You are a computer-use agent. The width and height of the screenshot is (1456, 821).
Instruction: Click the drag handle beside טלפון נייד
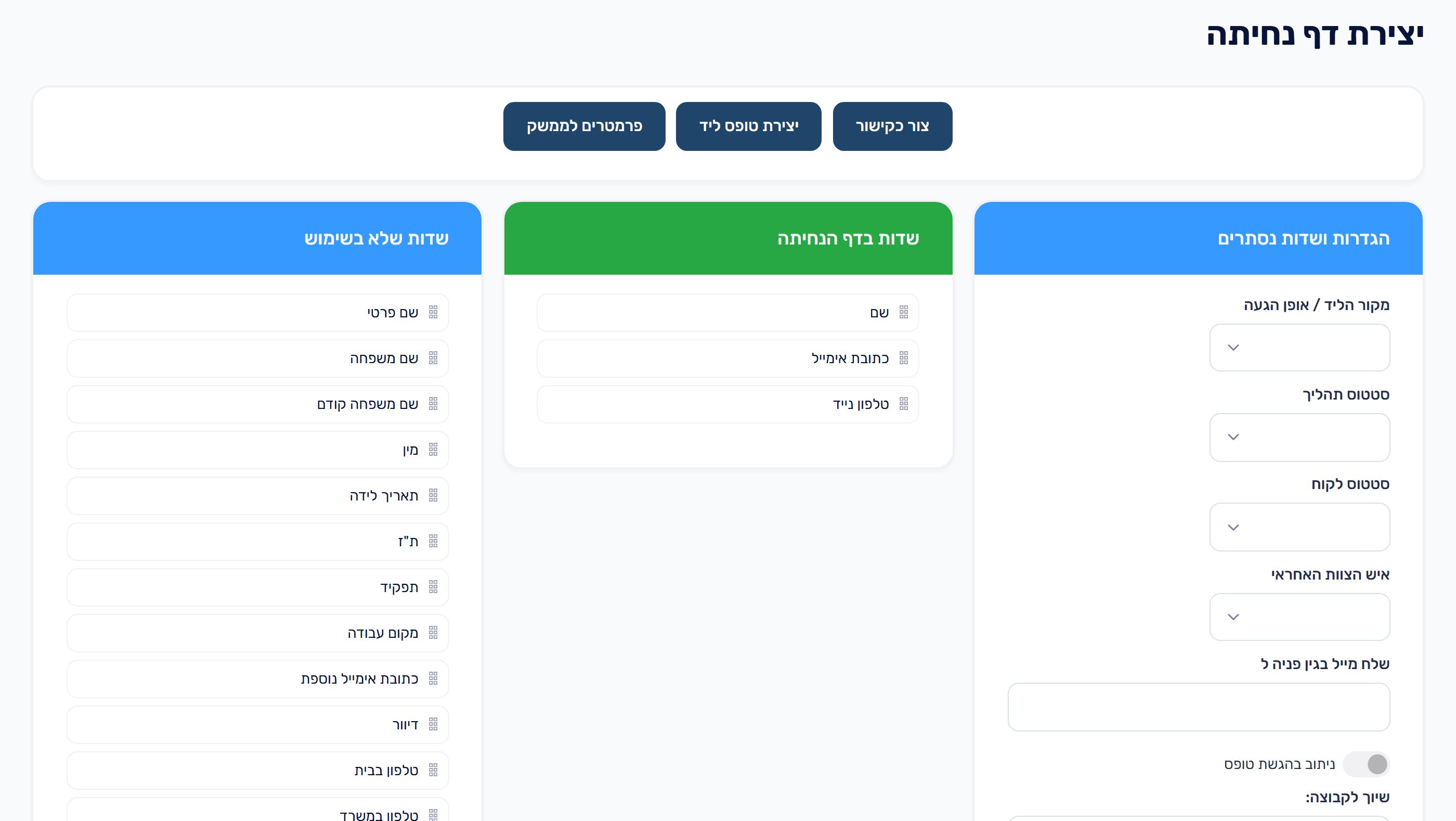(904, 404)
